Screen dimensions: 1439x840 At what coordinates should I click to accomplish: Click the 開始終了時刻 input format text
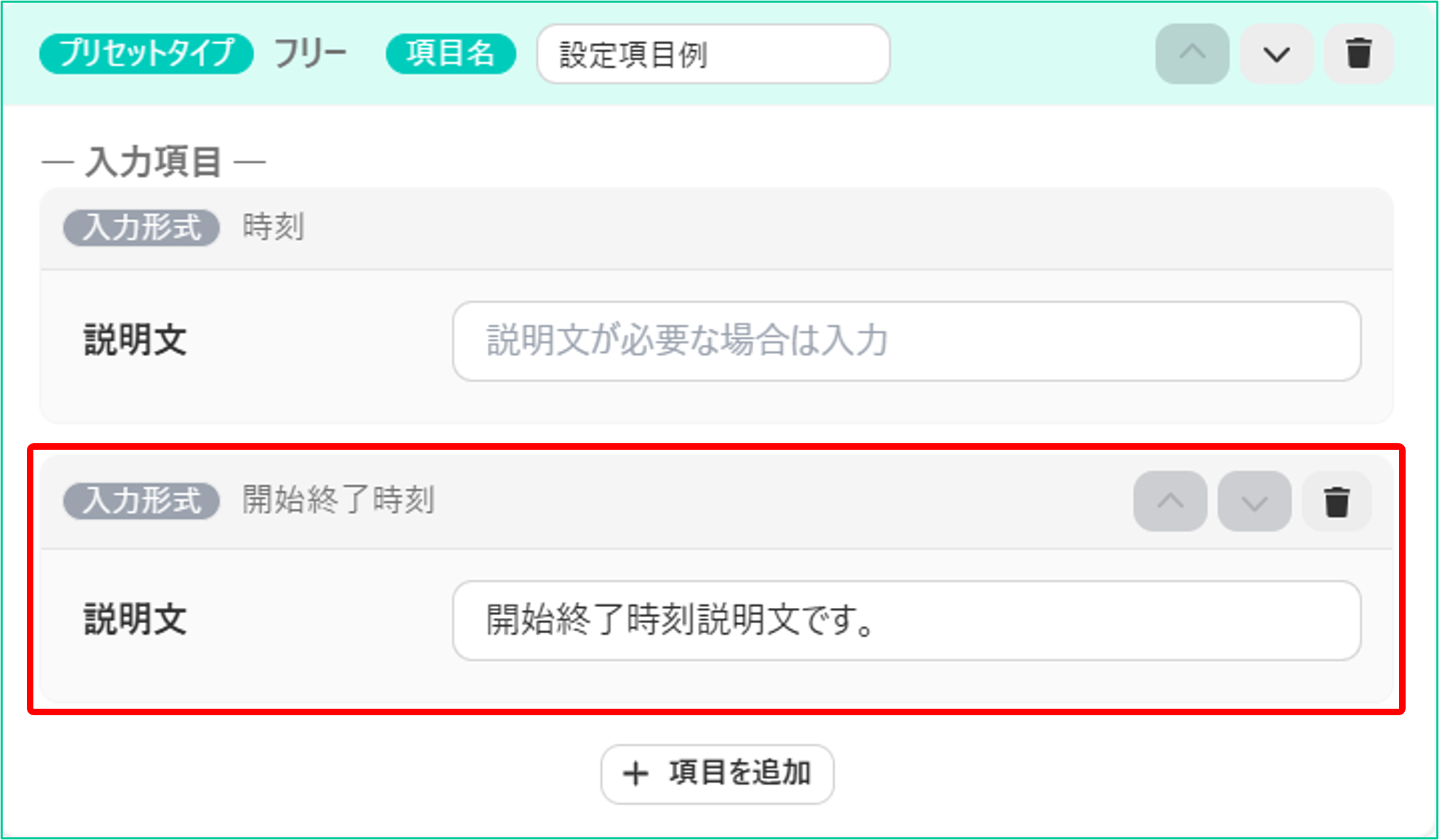[338, 500]
